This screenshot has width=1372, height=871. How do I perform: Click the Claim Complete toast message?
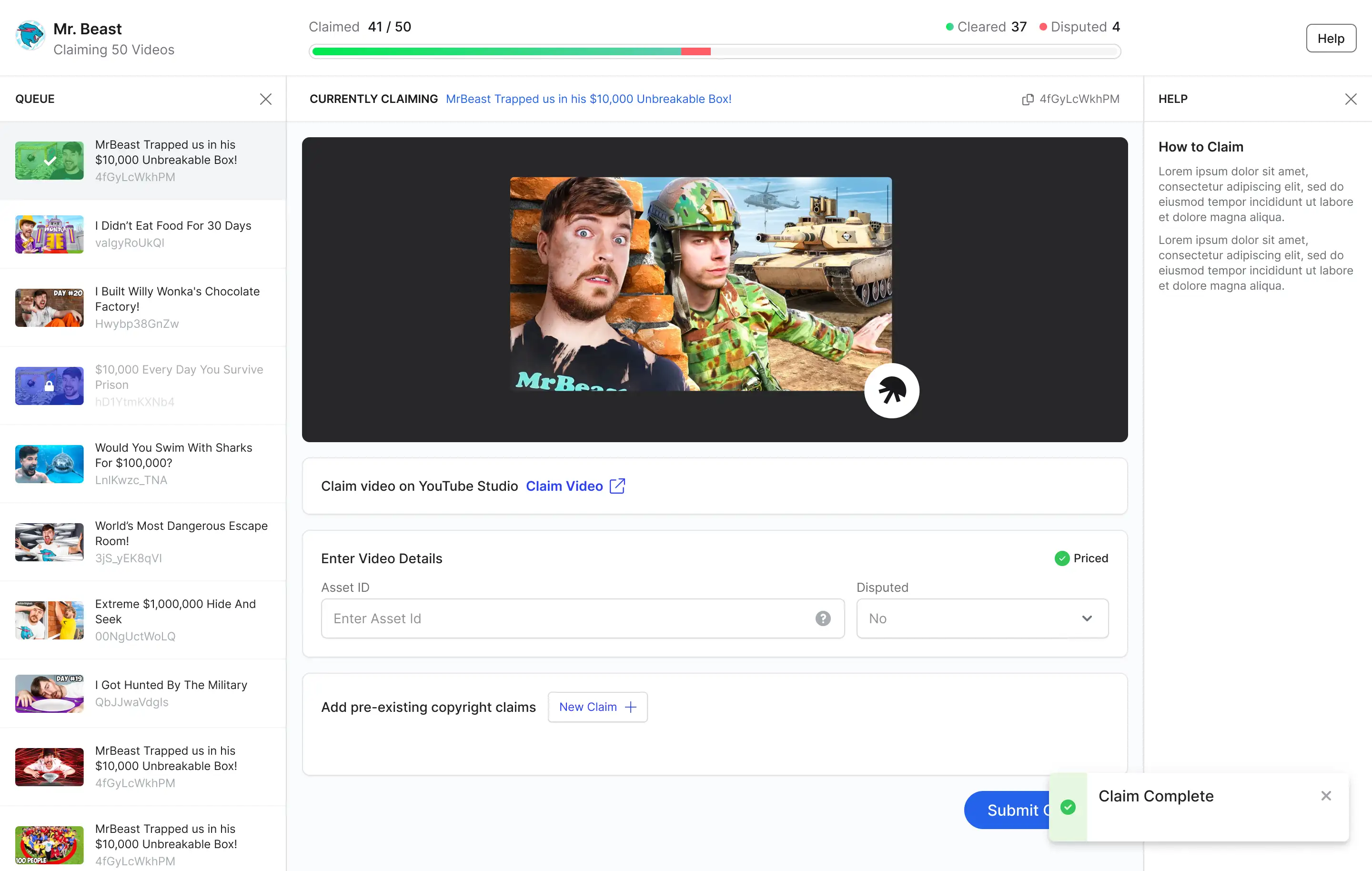tap(1156, 796)
